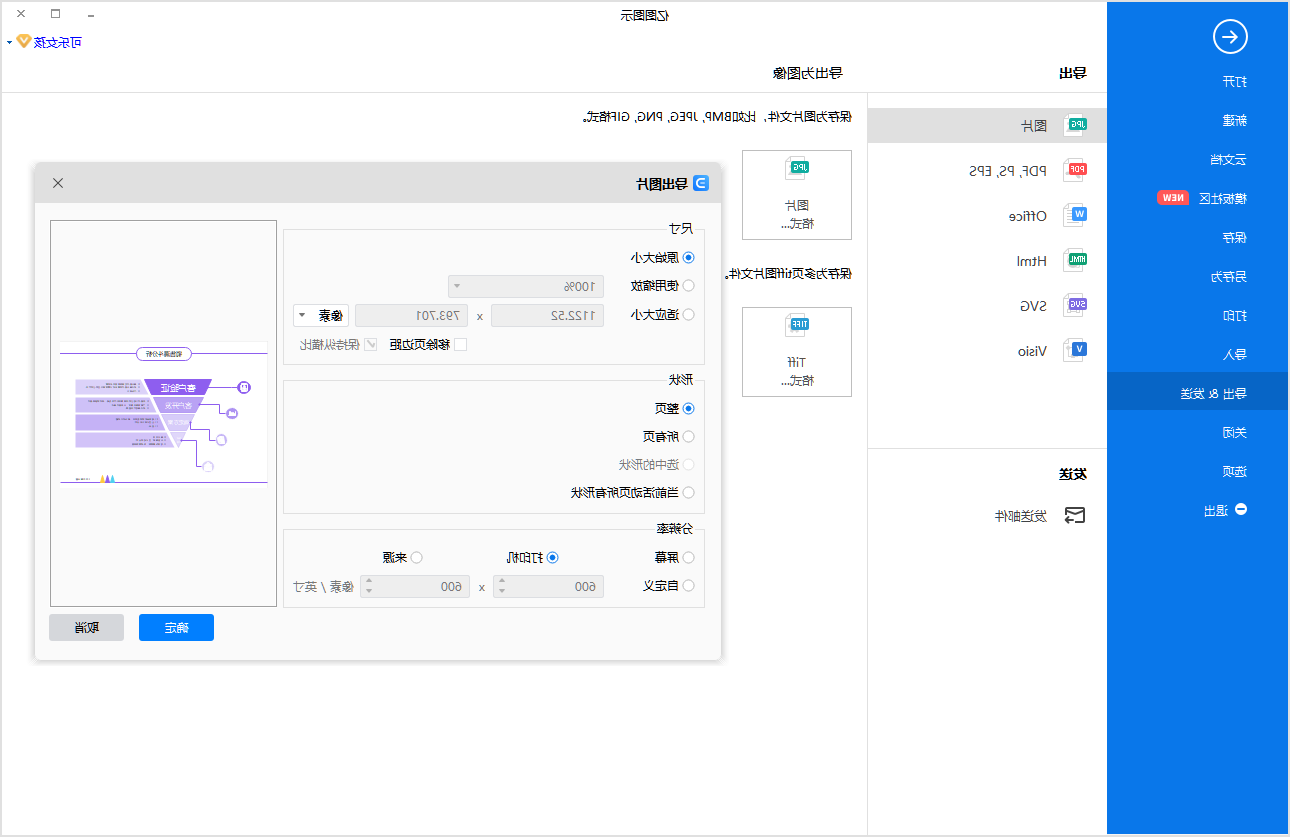Toggle the 保持纵横比 checkbox

(x=371, y=344)
